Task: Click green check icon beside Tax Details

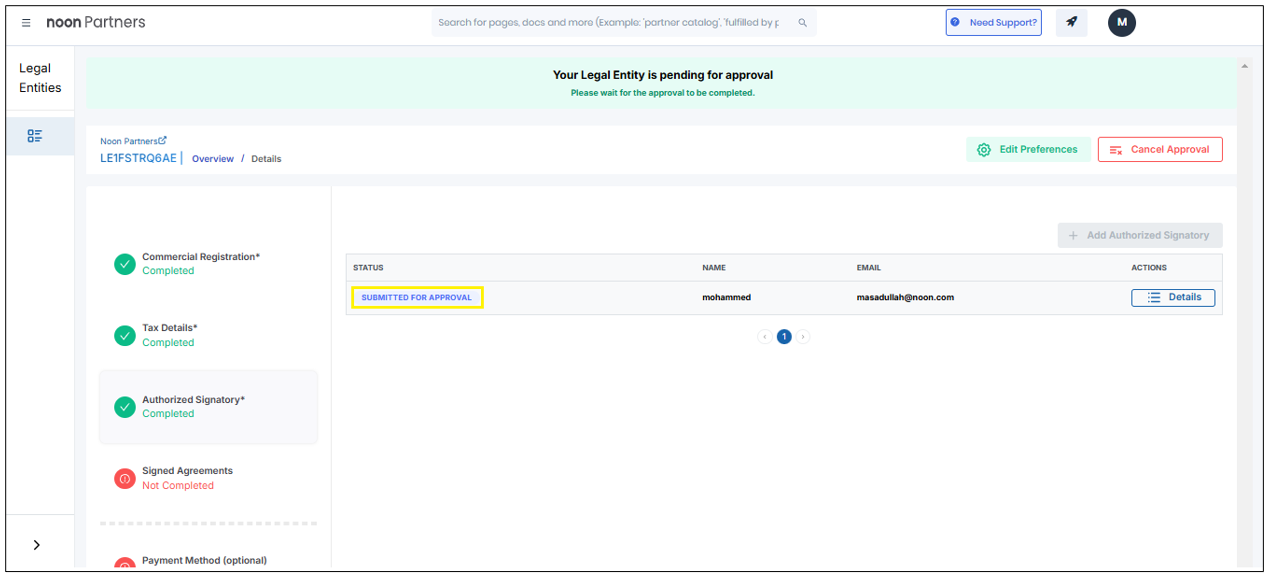Action: tap(124, 336)
